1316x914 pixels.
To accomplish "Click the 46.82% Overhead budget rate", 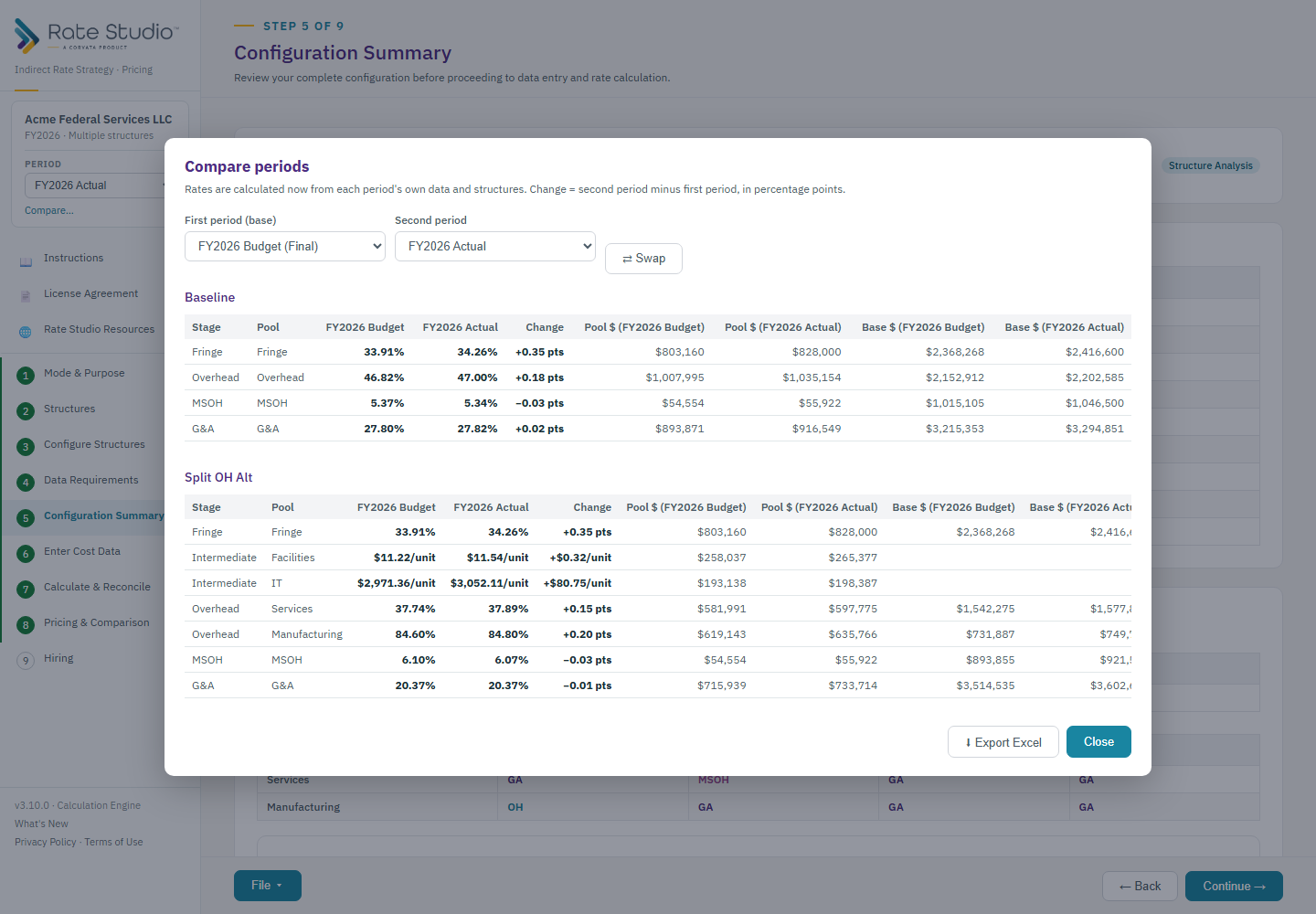I will (384, 377).
